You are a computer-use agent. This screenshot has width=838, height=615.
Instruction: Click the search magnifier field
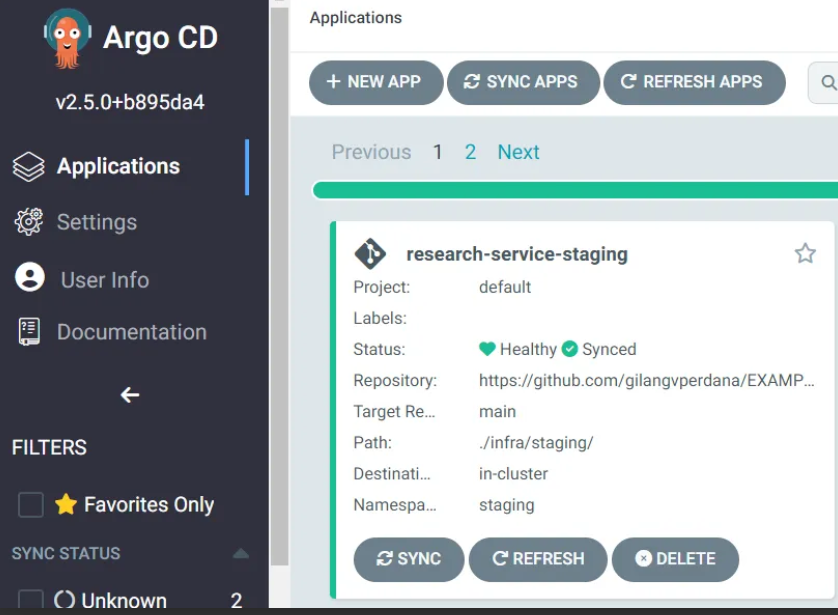tap(824, 82)
